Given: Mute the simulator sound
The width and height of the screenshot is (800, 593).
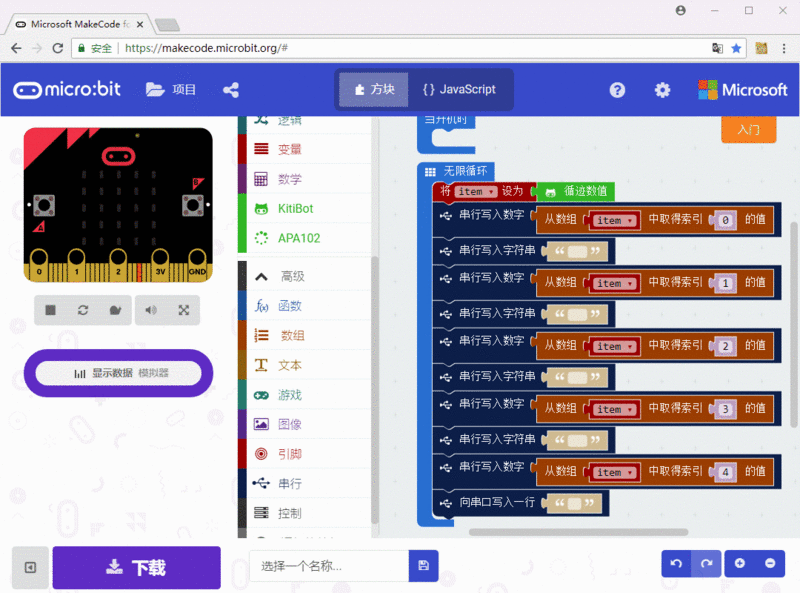Looking at the screenshot, I should [x=151, y=310].
